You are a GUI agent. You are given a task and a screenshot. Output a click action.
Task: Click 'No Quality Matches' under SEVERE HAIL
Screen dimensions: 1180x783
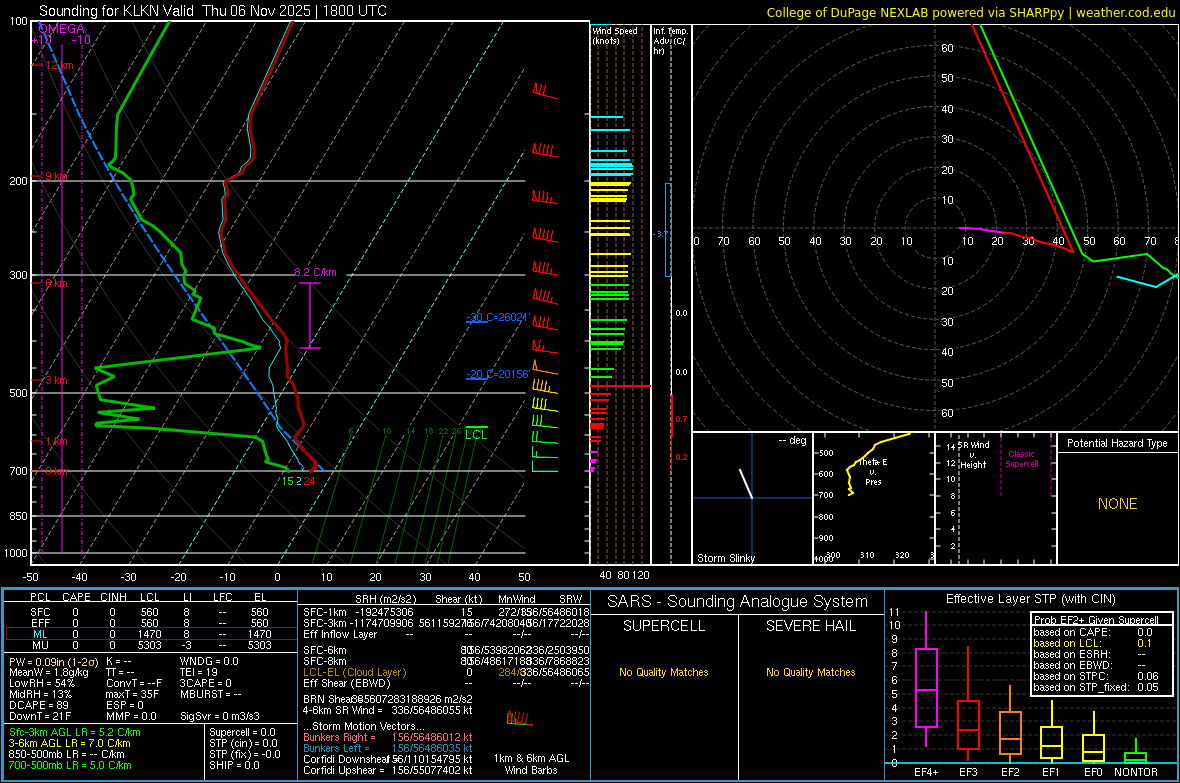coord(810,672)
